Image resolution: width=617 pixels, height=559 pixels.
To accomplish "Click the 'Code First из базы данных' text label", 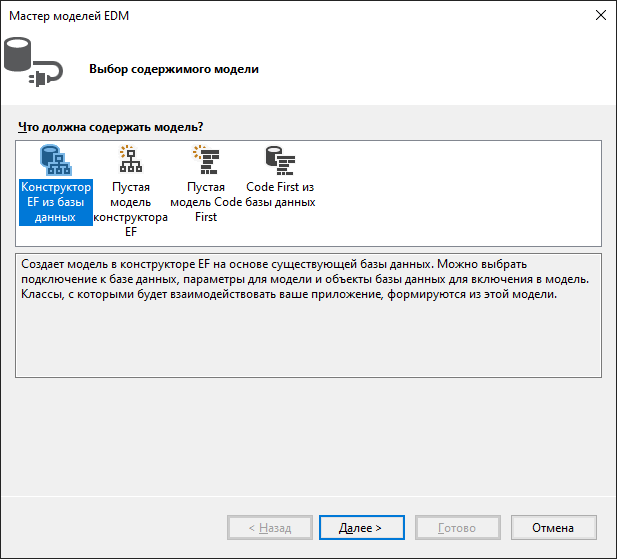I will point(280,195).
